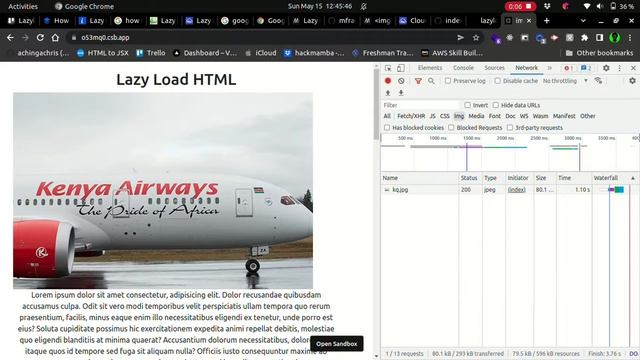This screenshot has width=640, height=360.
Task: Open the AWS Skill Builder bookmark
Action: tap(452, 53)
